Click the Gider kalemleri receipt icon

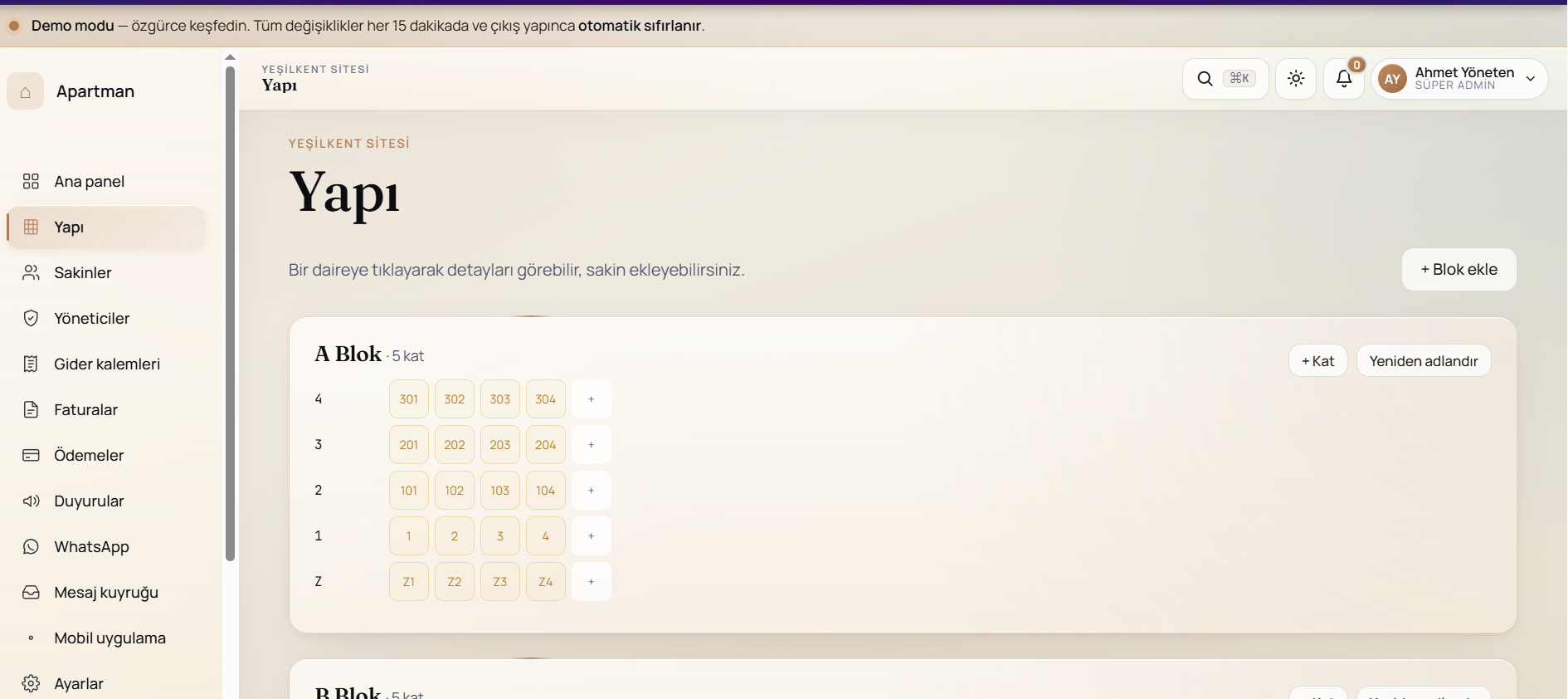(31, 364)
